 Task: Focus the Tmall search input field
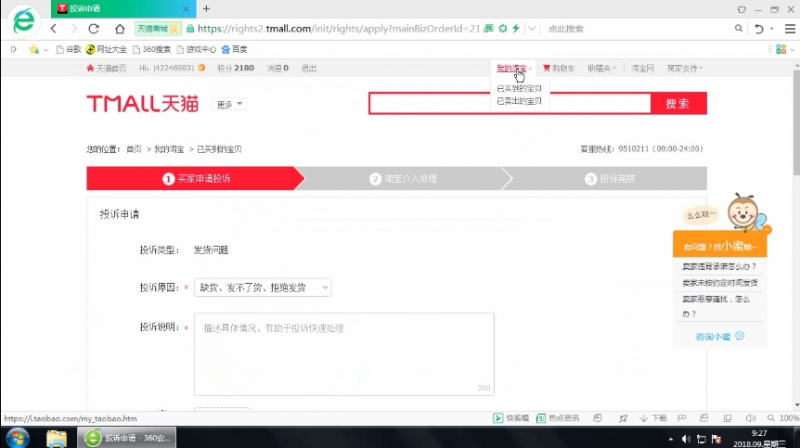coord(510,104)
